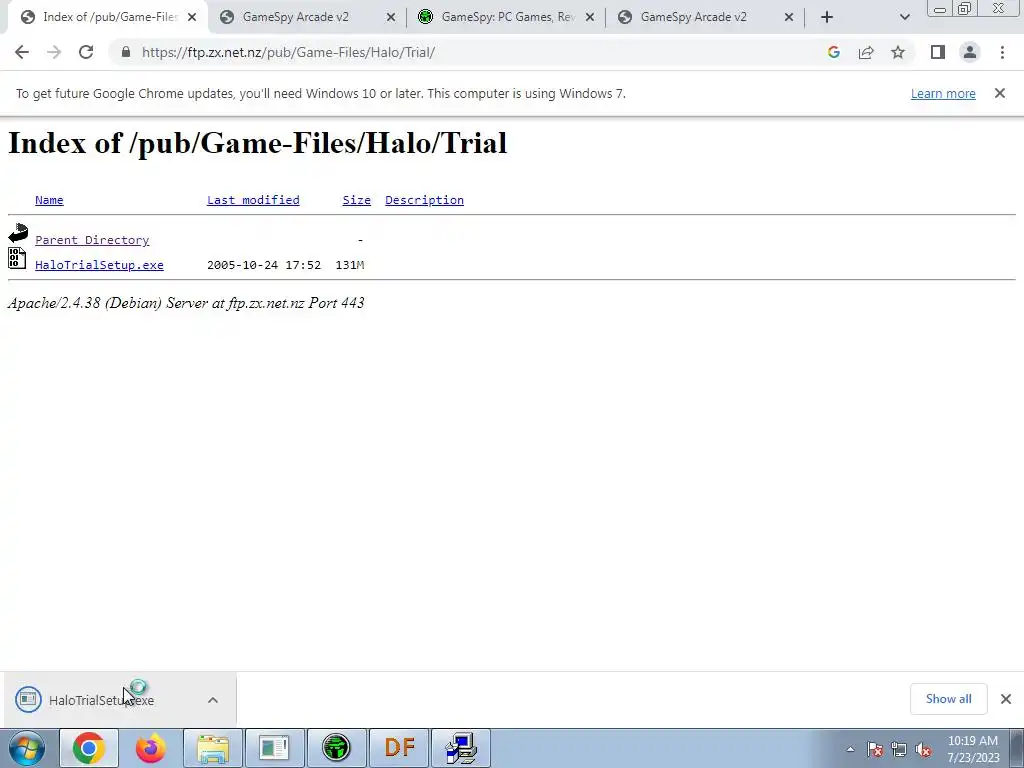The width and height of the screenshot is (1024, 768).
Task: Switch to GameSpy: PC Games tab
Action: [x=506, y=17]
